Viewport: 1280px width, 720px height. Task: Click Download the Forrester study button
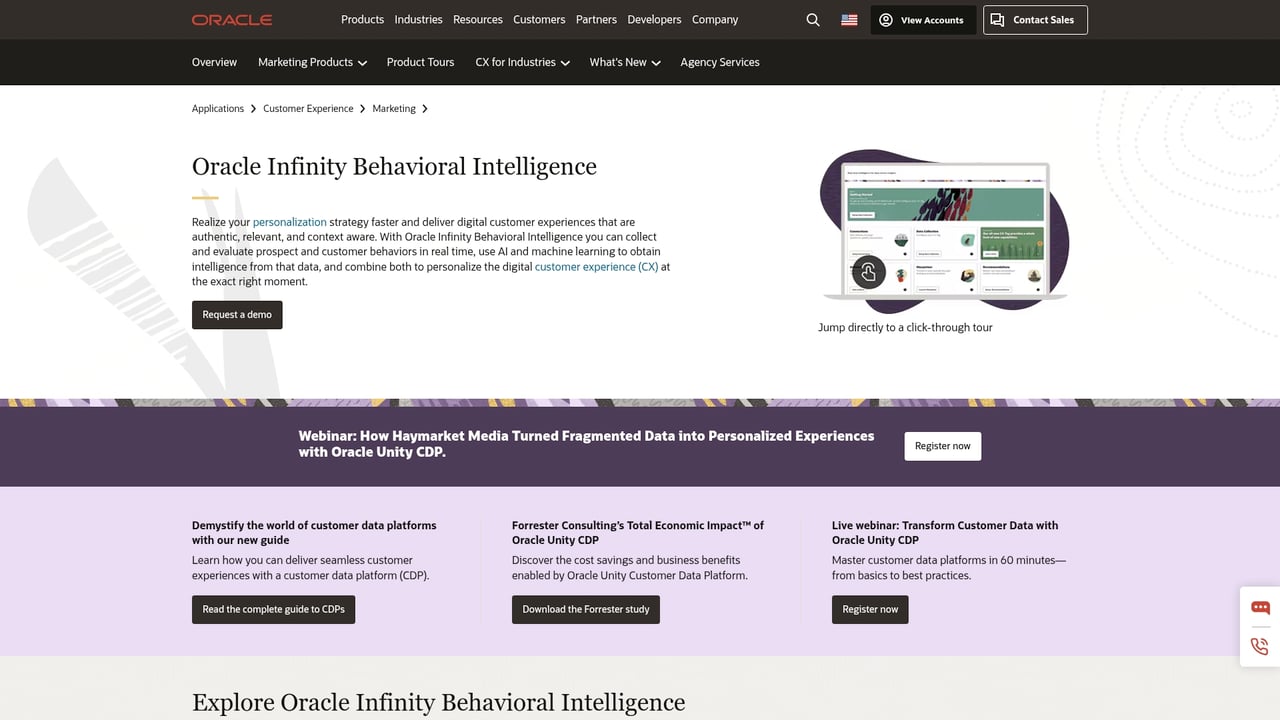585,609
